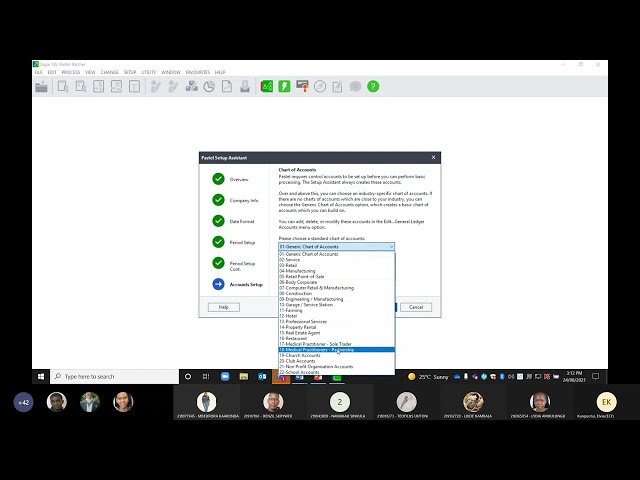The width and height of the screenshot is (640, 480).
Task: Open the UTILITY menu
Action: pyautogui.click(x=149, y=72)
